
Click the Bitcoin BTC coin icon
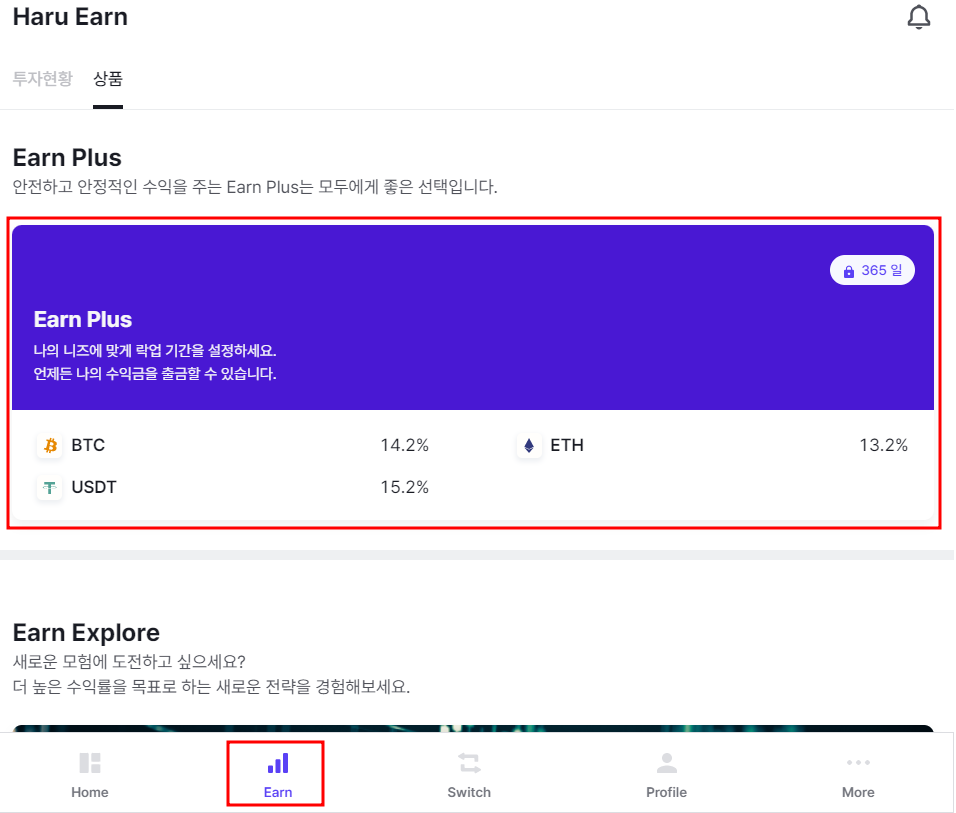tap(50, 446)
